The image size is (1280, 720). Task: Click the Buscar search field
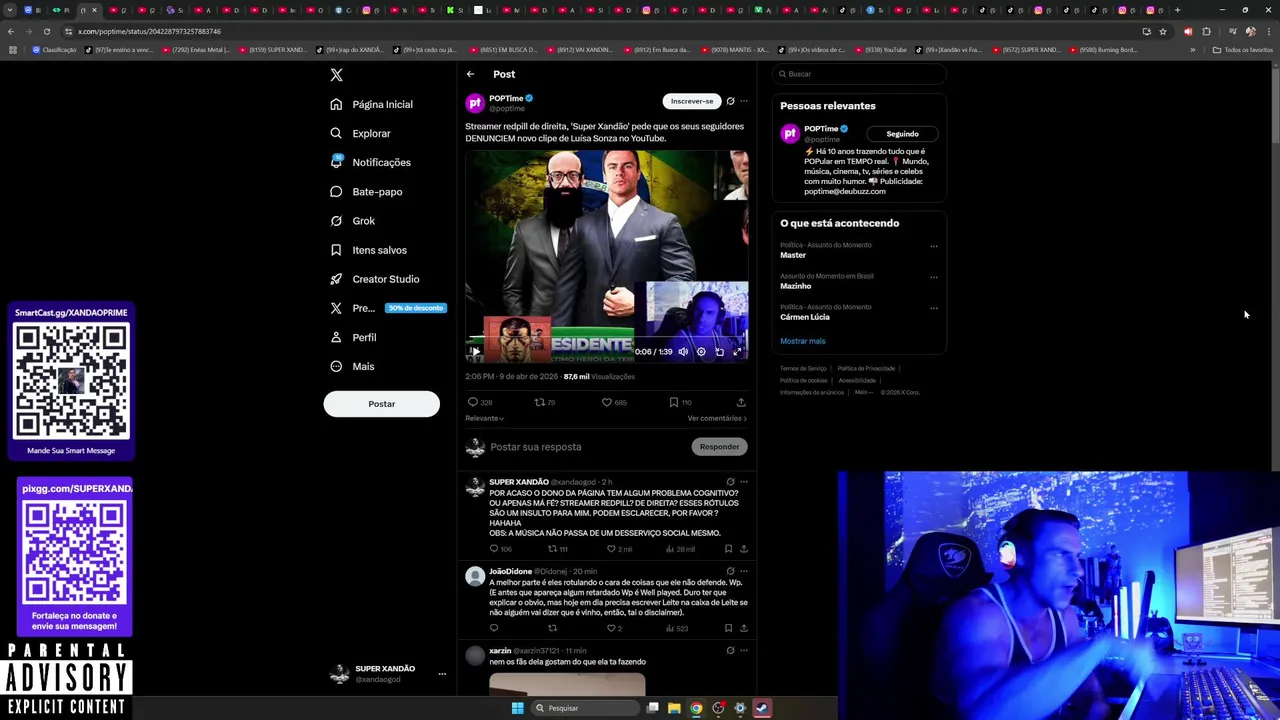tap(859, 74)
